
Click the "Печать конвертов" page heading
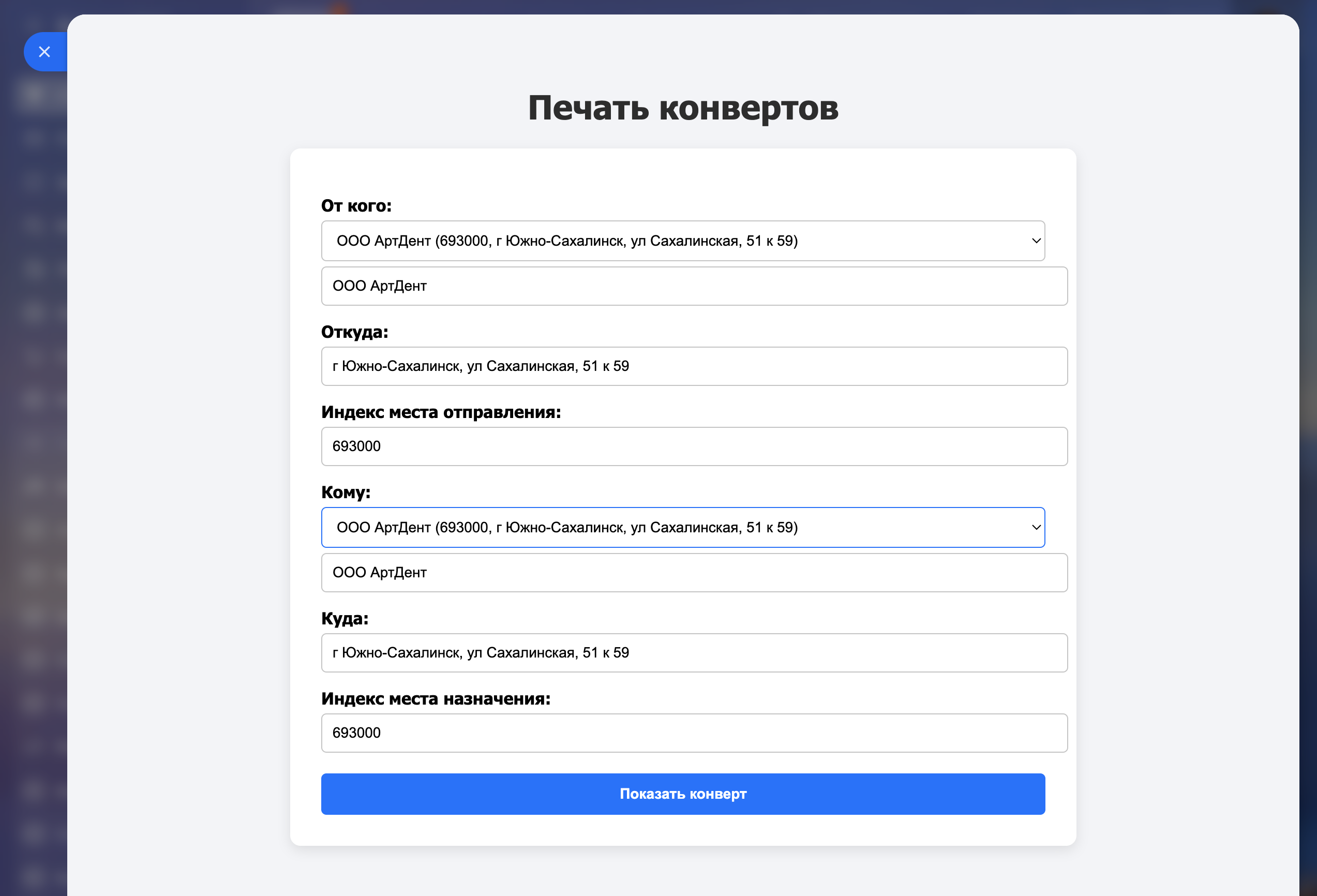click(x=683, y=108)
